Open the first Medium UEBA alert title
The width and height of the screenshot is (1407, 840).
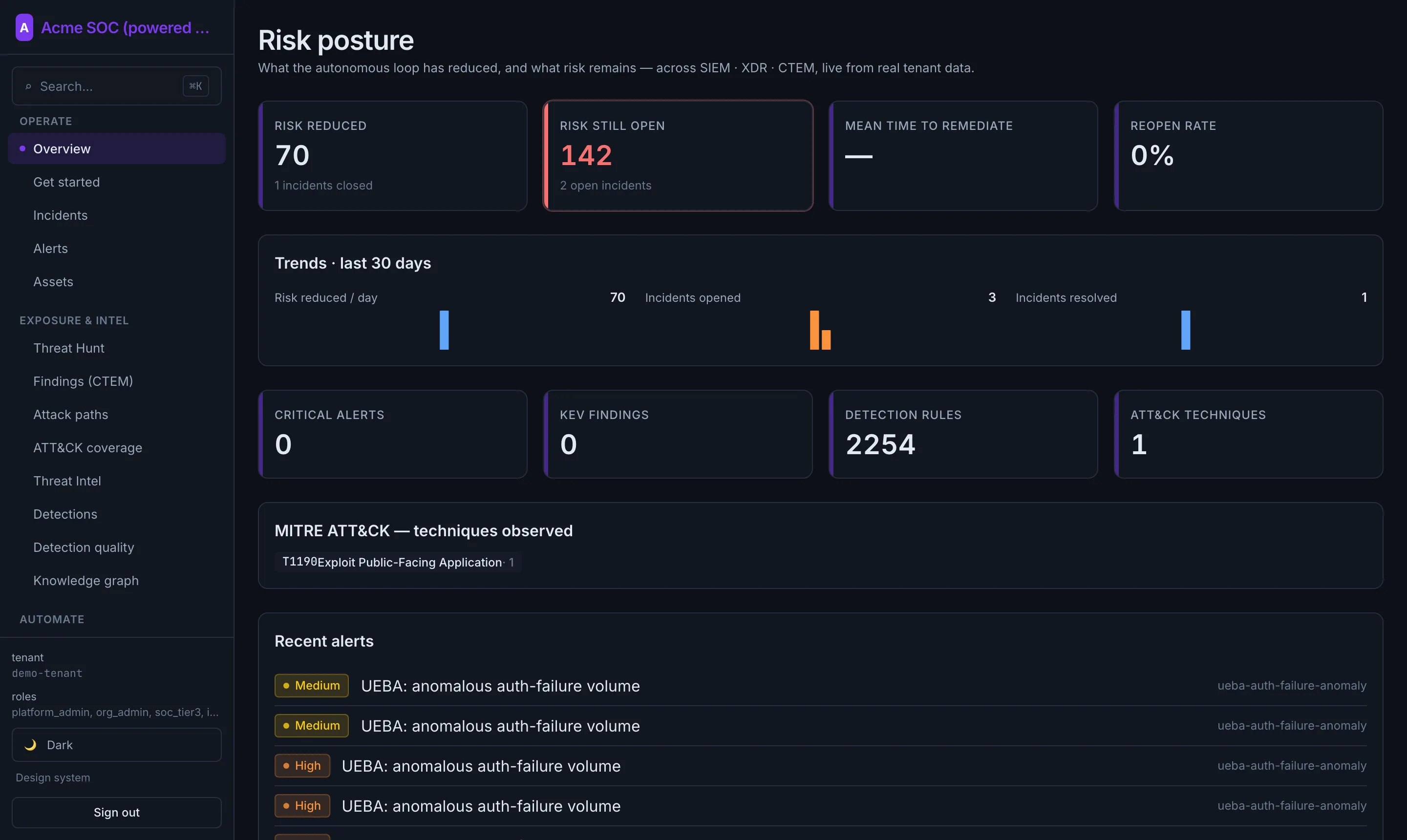[x=501, y=686]
